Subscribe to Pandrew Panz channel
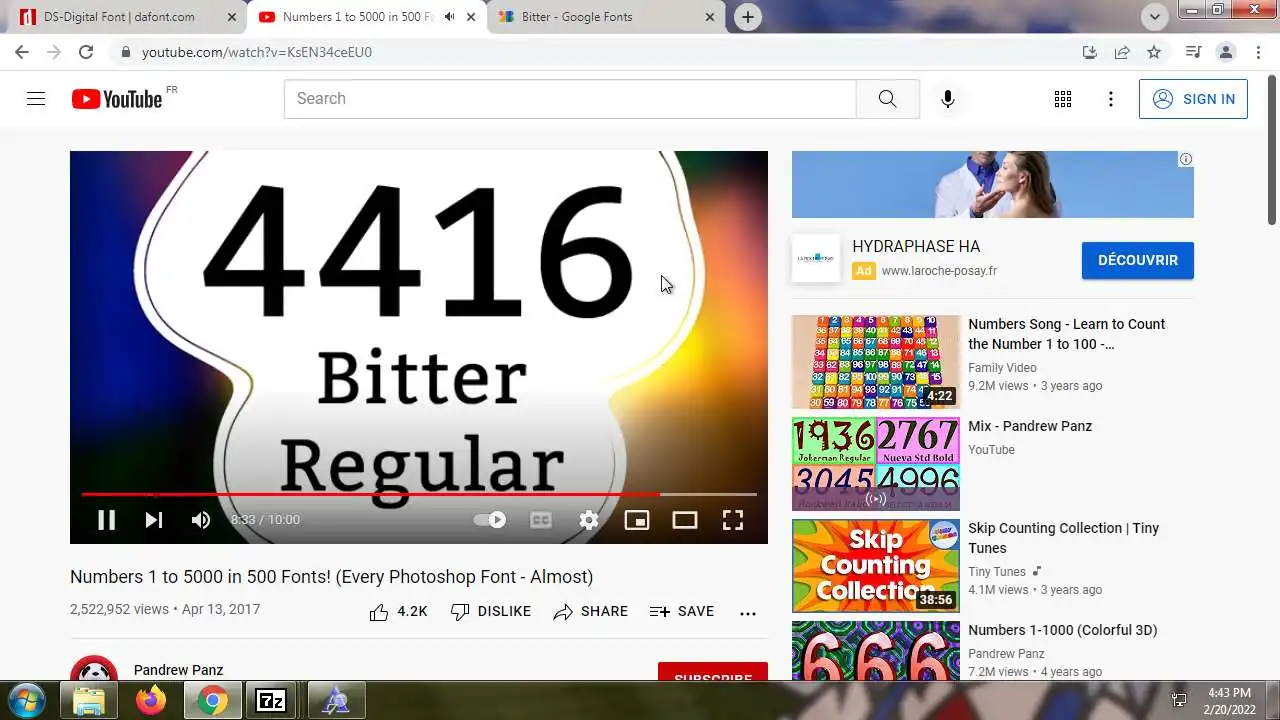 [x=713, y=673]
